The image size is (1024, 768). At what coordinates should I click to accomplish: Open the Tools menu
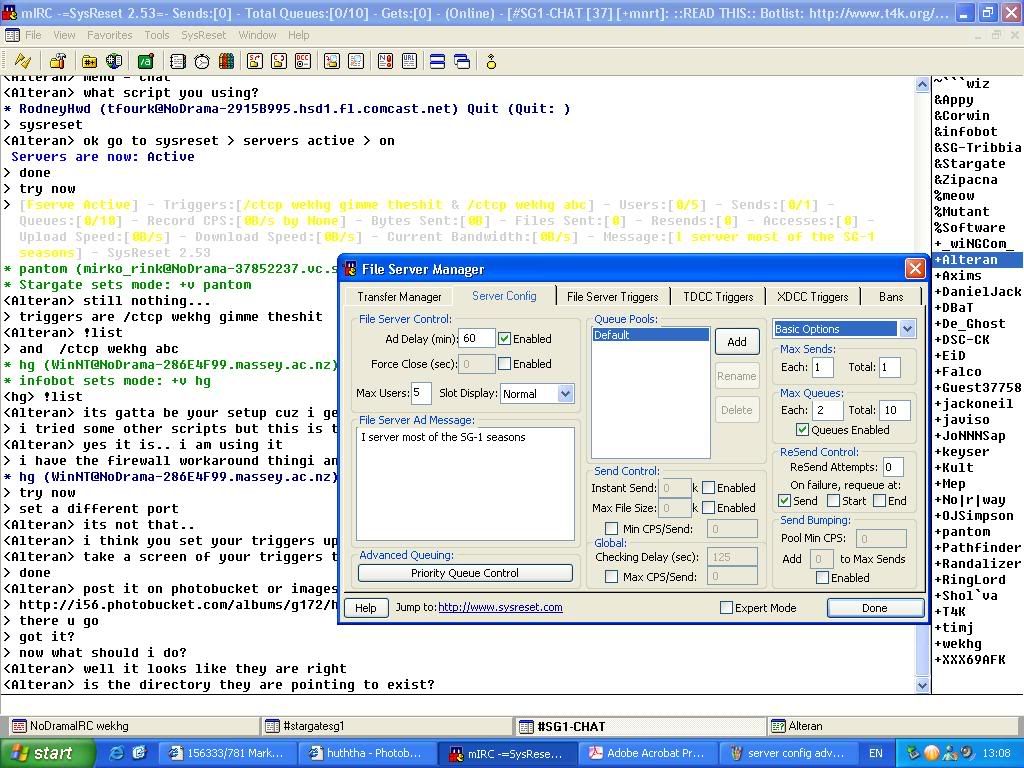(x=157, y=35)
